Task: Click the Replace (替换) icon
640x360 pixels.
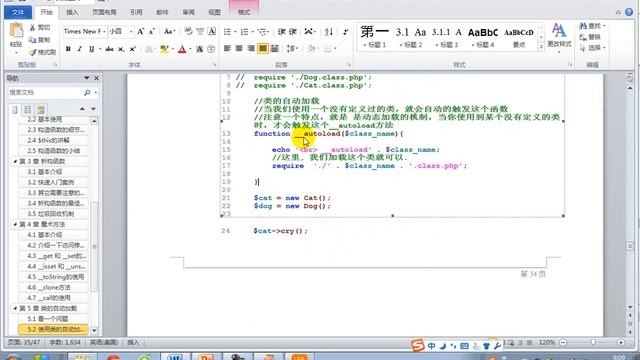Action: [x=583, y=37]
